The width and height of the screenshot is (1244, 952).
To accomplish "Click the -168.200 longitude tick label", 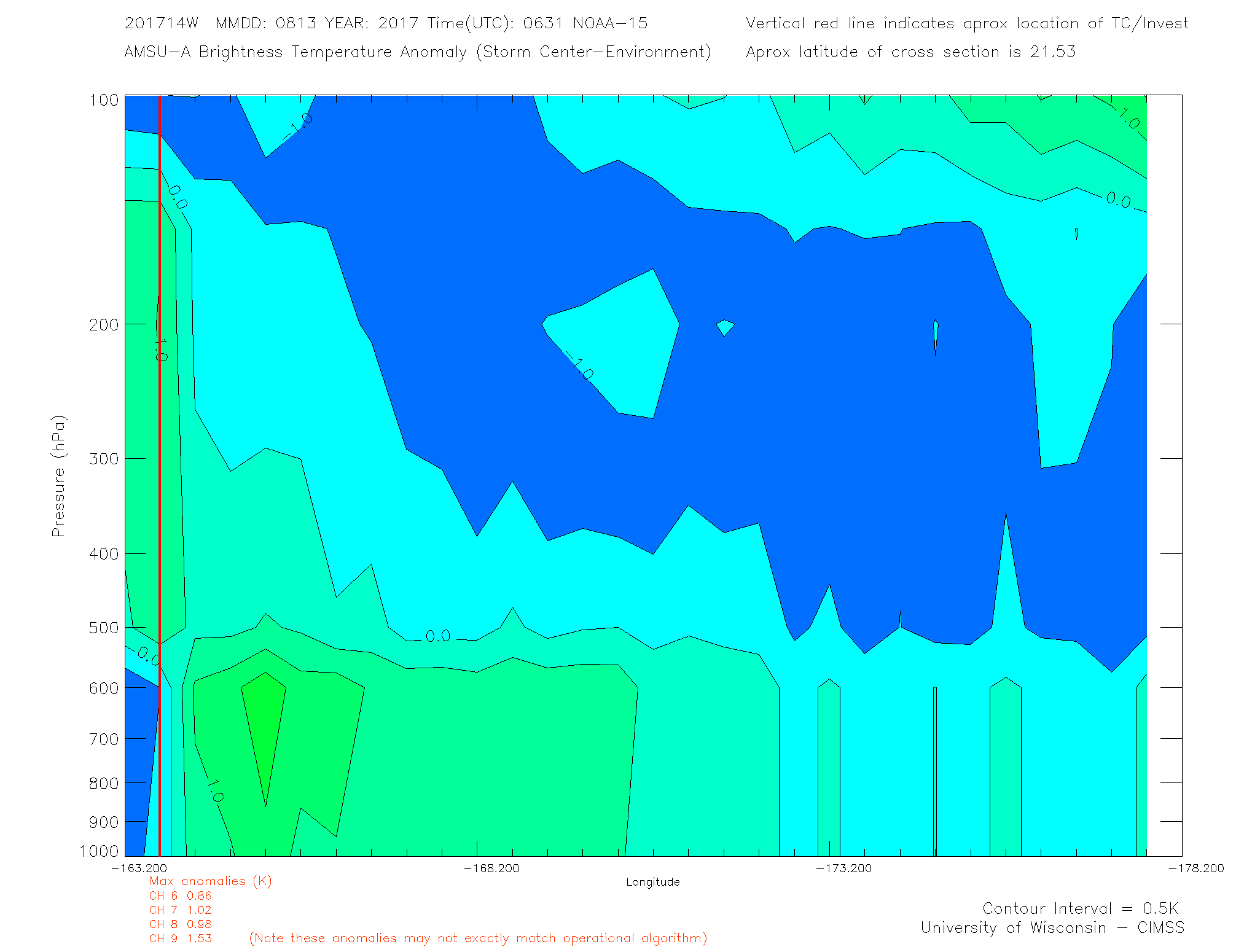I will (491, 868).
